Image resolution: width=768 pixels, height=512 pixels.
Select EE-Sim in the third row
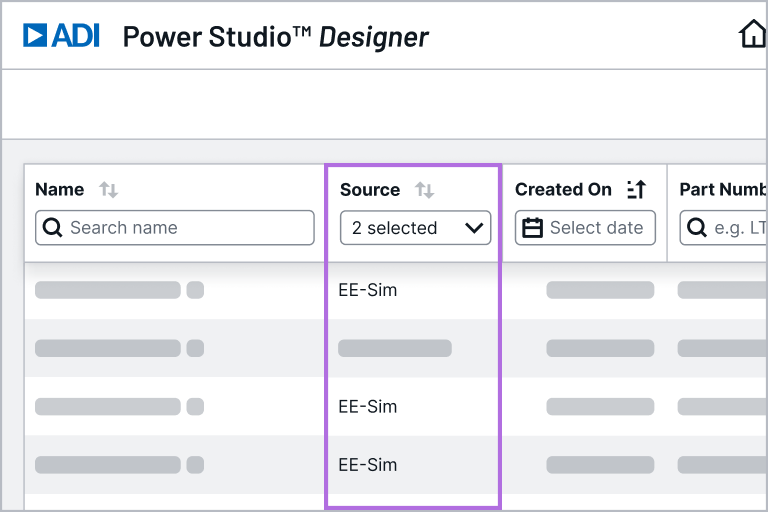368,407
